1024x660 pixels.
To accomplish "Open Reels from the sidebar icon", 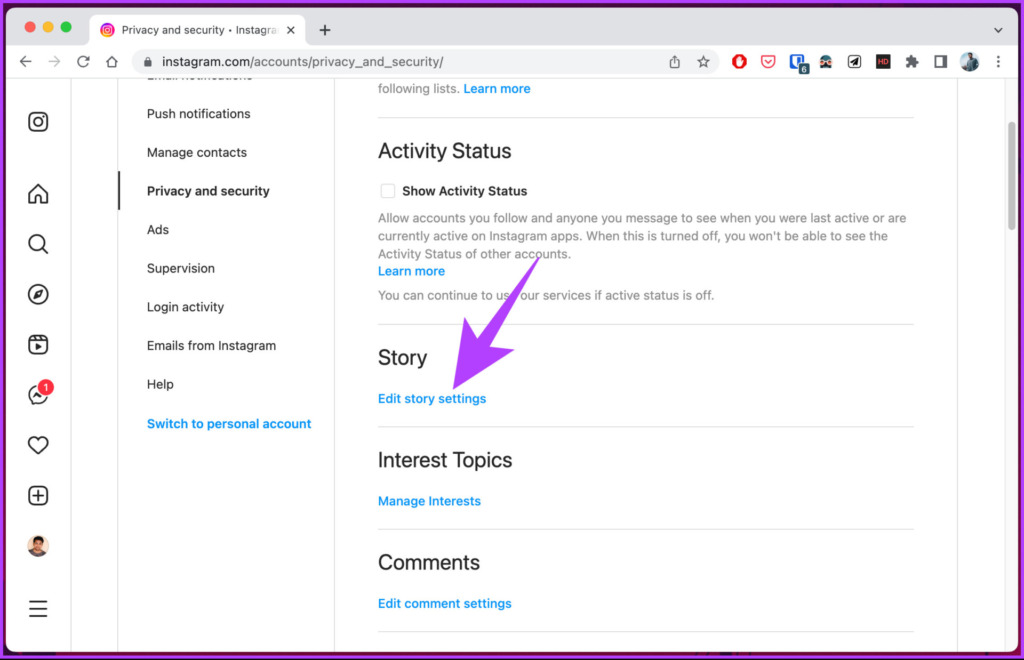I will point(38,344).
